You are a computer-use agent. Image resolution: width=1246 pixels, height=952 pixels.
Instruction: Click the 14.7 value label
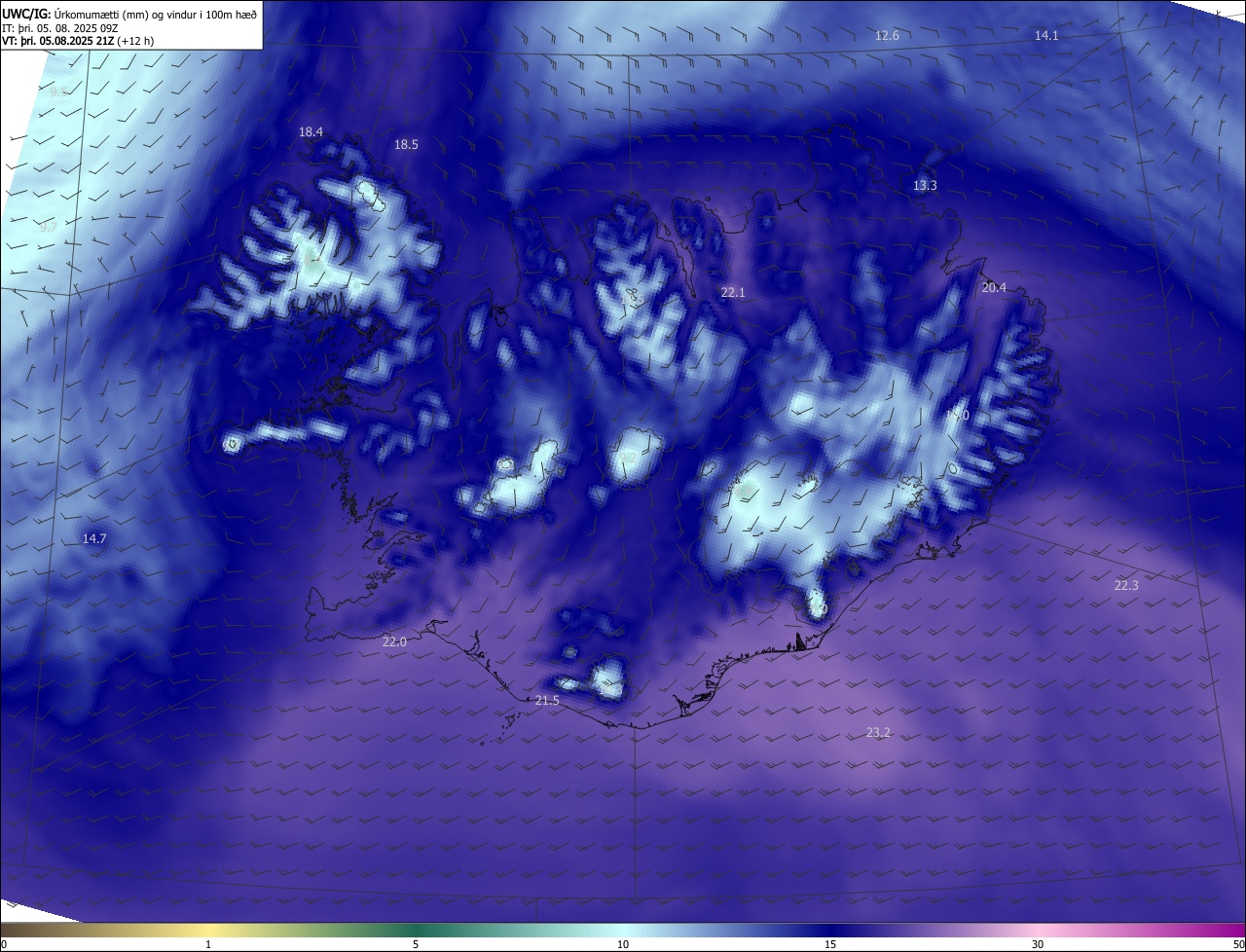(94, 538)
